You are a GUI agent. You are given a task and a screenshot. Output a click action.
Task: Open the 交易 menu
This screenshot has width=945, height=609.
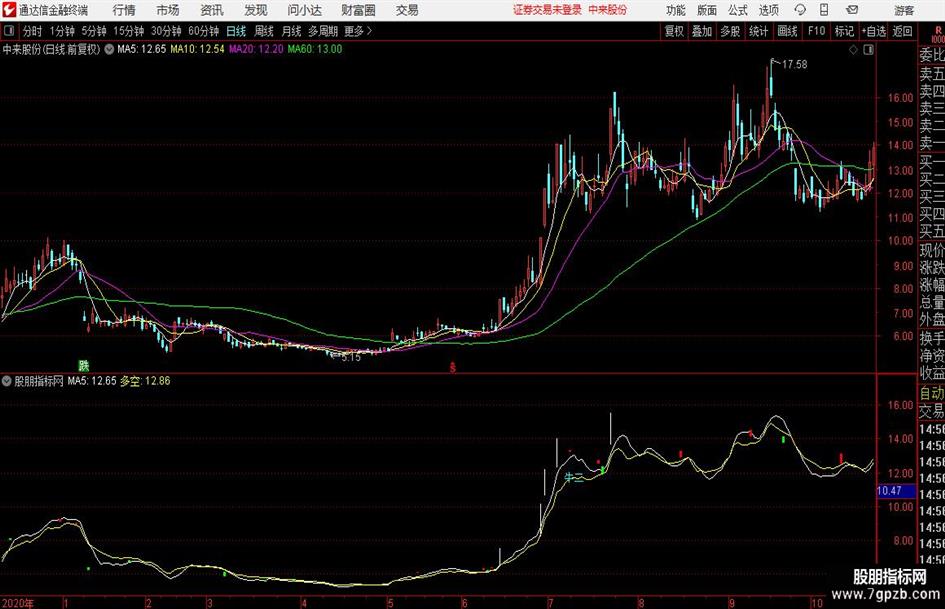coord(407,10)
